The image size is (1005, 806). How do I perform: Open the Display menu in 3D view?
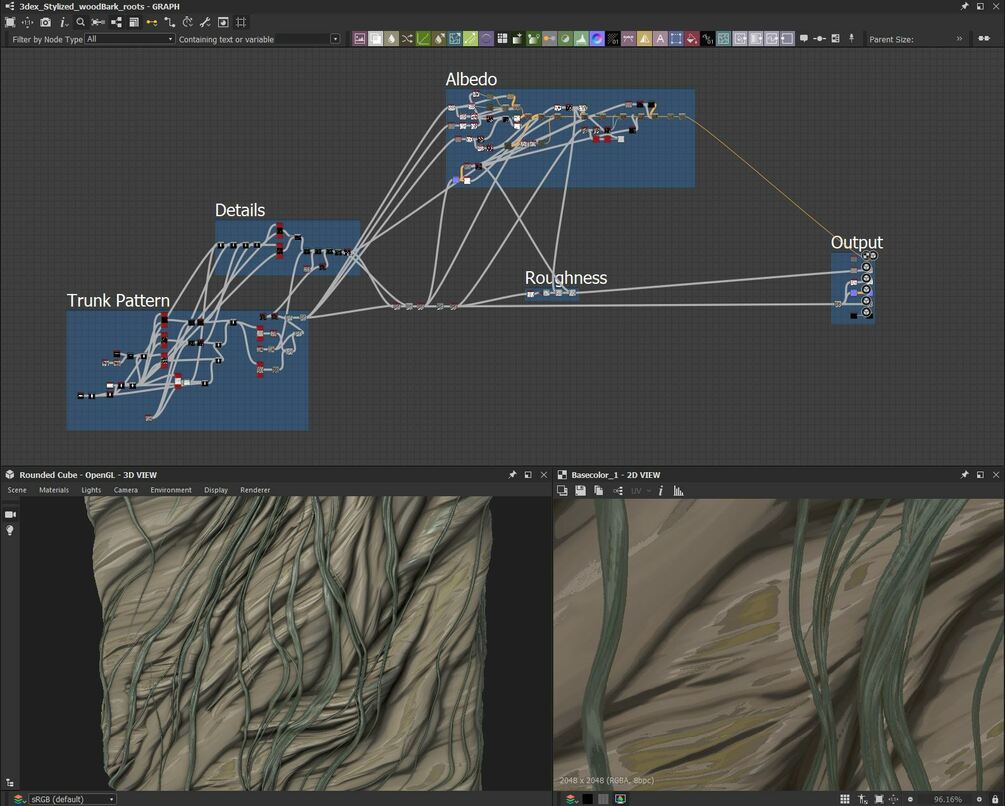[216, 490]
